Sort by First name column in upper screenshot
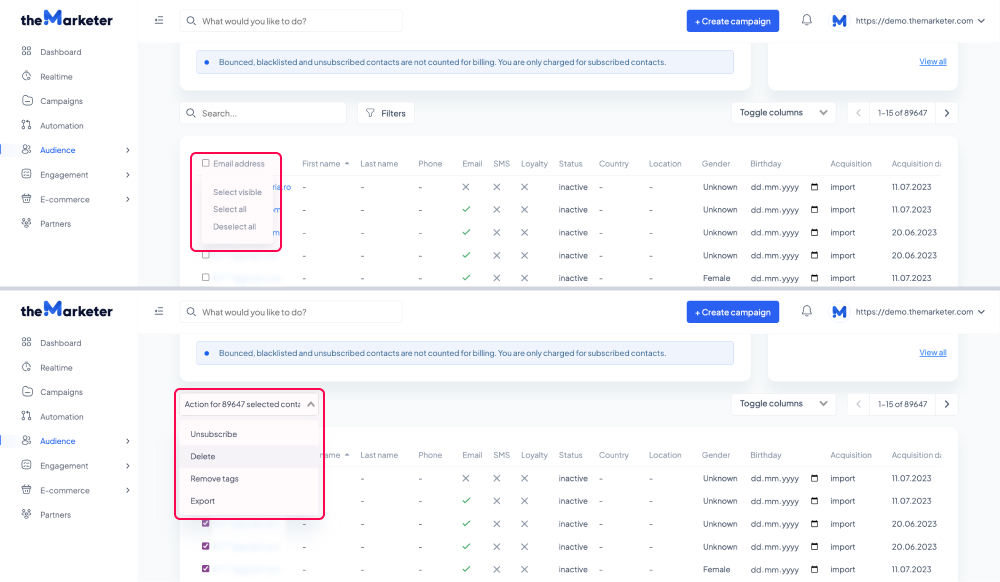 (325, 164)
